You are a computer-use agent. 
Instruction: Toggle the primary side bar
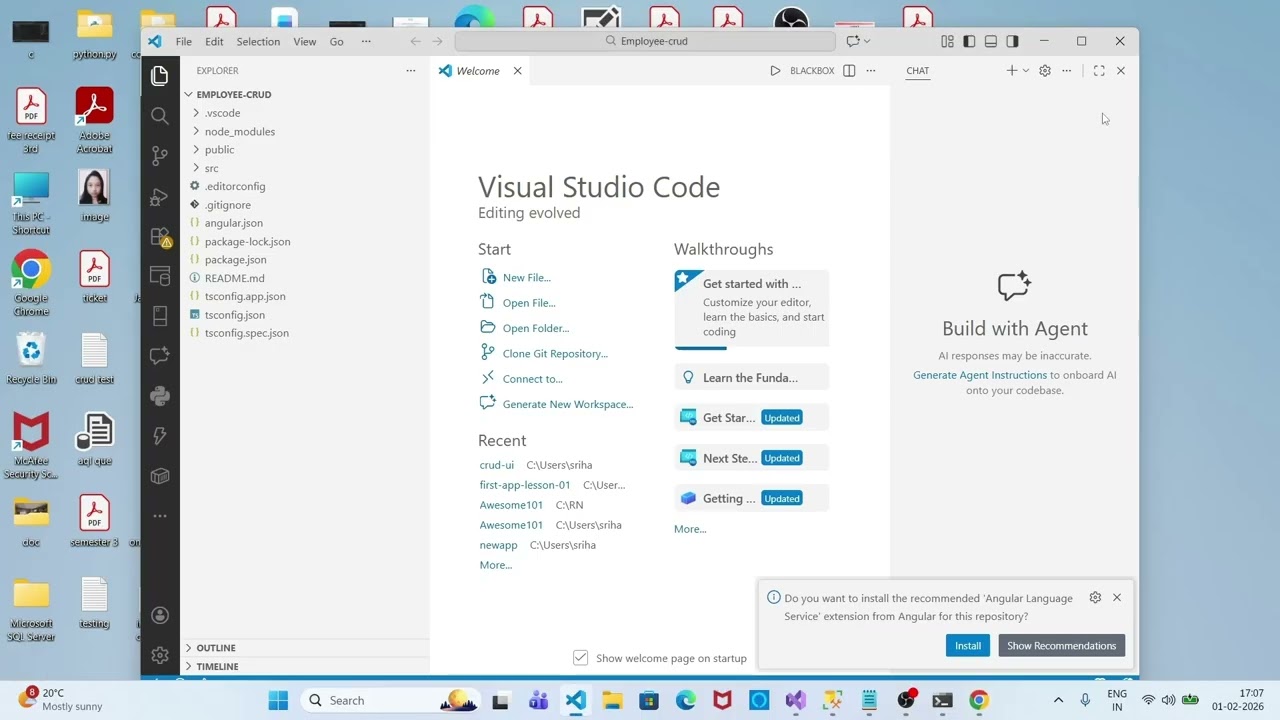click(x=969, y=41)
